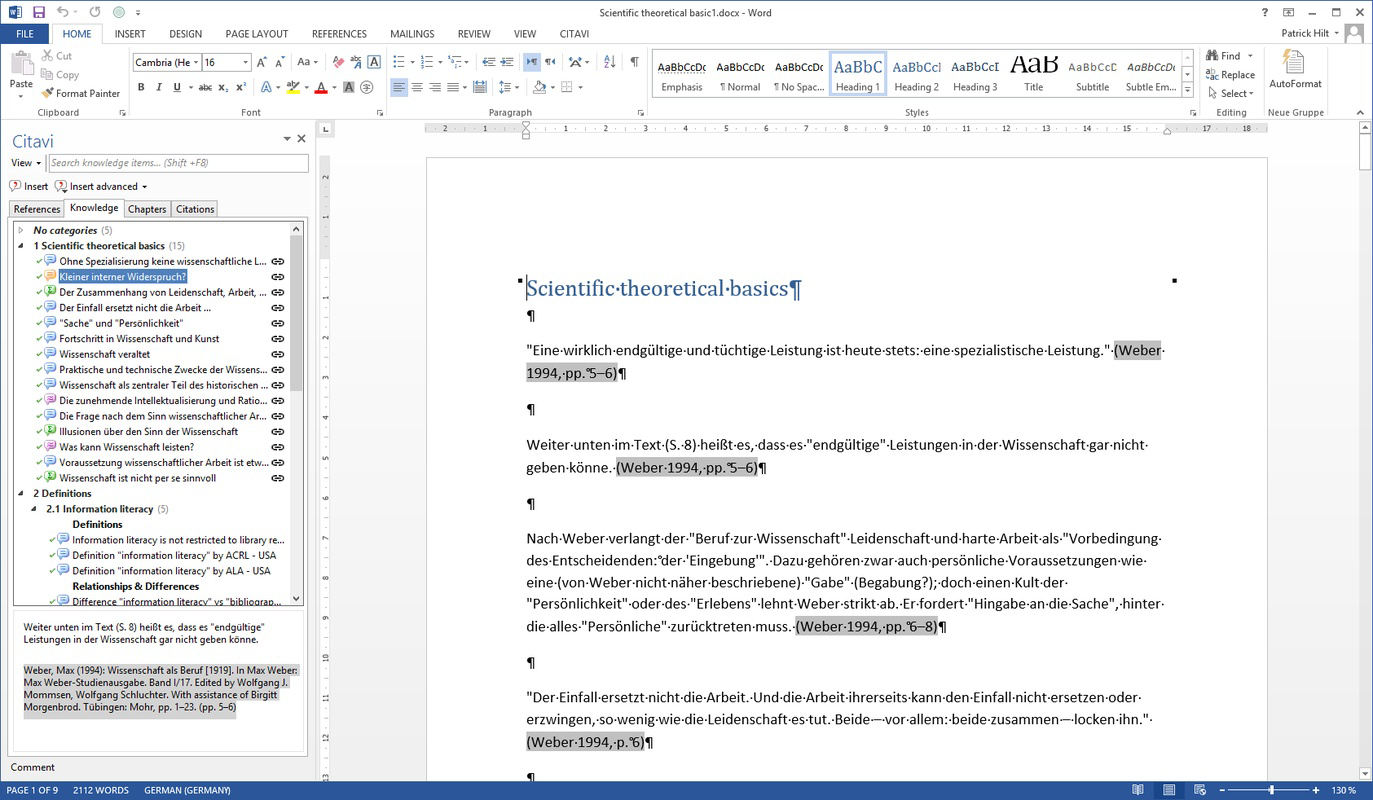Close the Citavi pane
Viewport: 1373px width, 800px height.
301,139
